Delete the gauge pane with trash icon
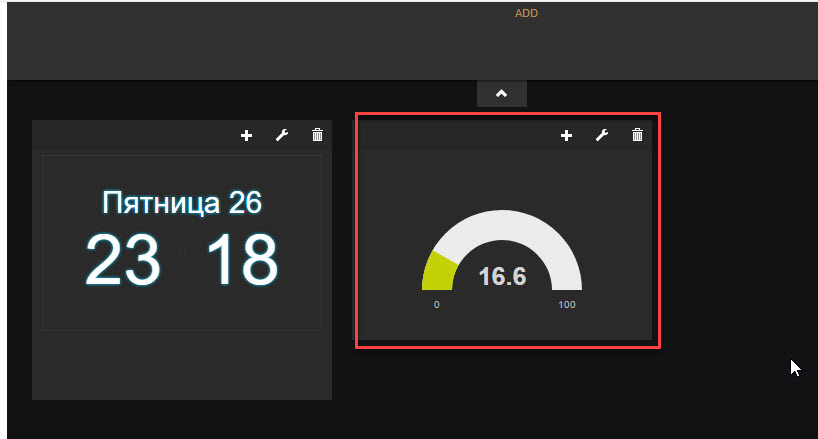818x439 pixels. pos(637,135)
